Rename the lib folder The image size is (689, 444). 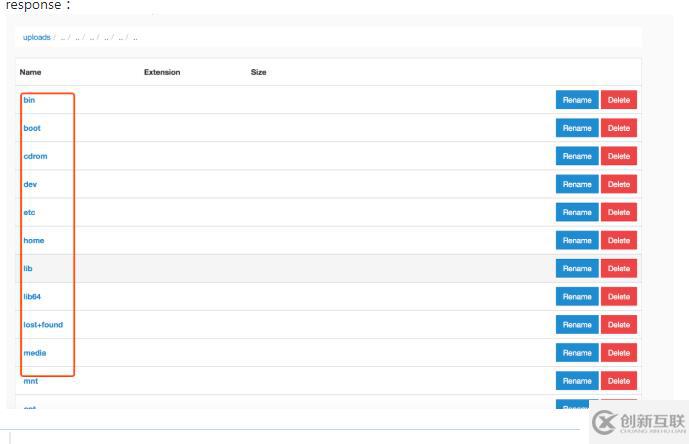(x=577, y=269)
